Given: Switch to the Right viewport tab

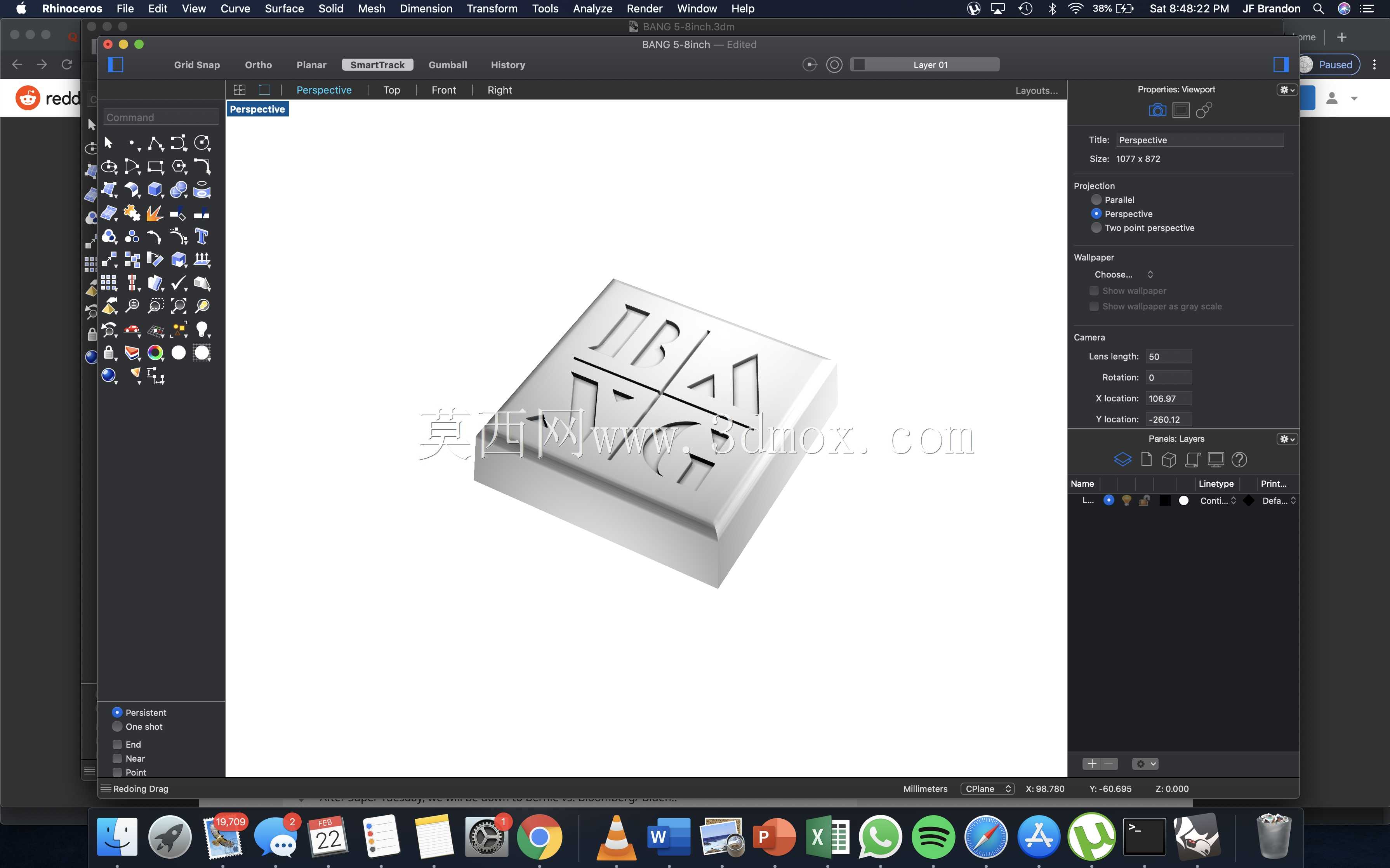Looking at the screenshot, I should (x=499, y=90).
